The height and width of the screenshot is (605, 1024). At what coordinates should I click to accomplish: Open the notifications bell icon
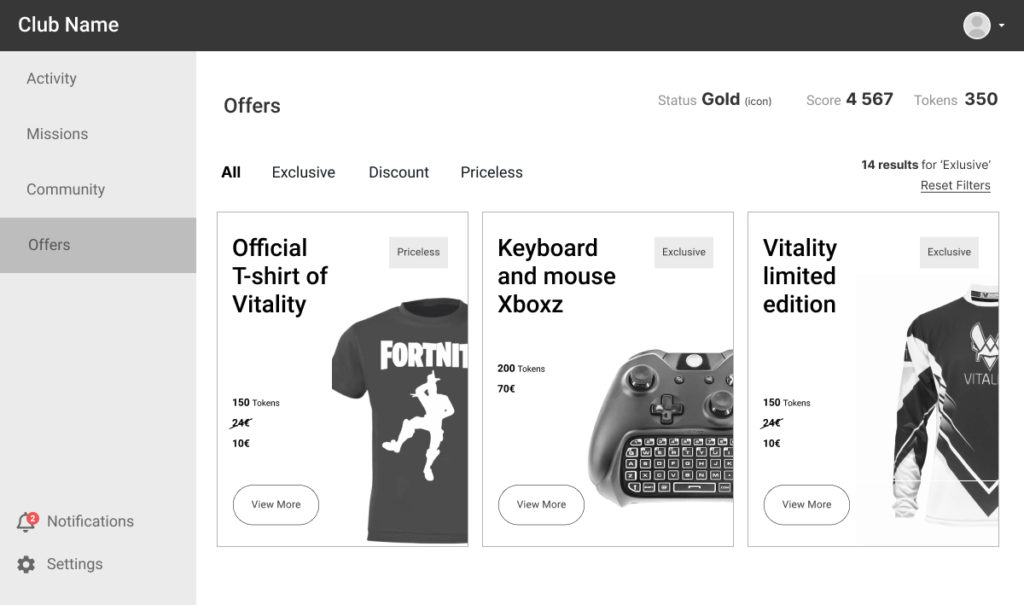[x=27, y=521]
